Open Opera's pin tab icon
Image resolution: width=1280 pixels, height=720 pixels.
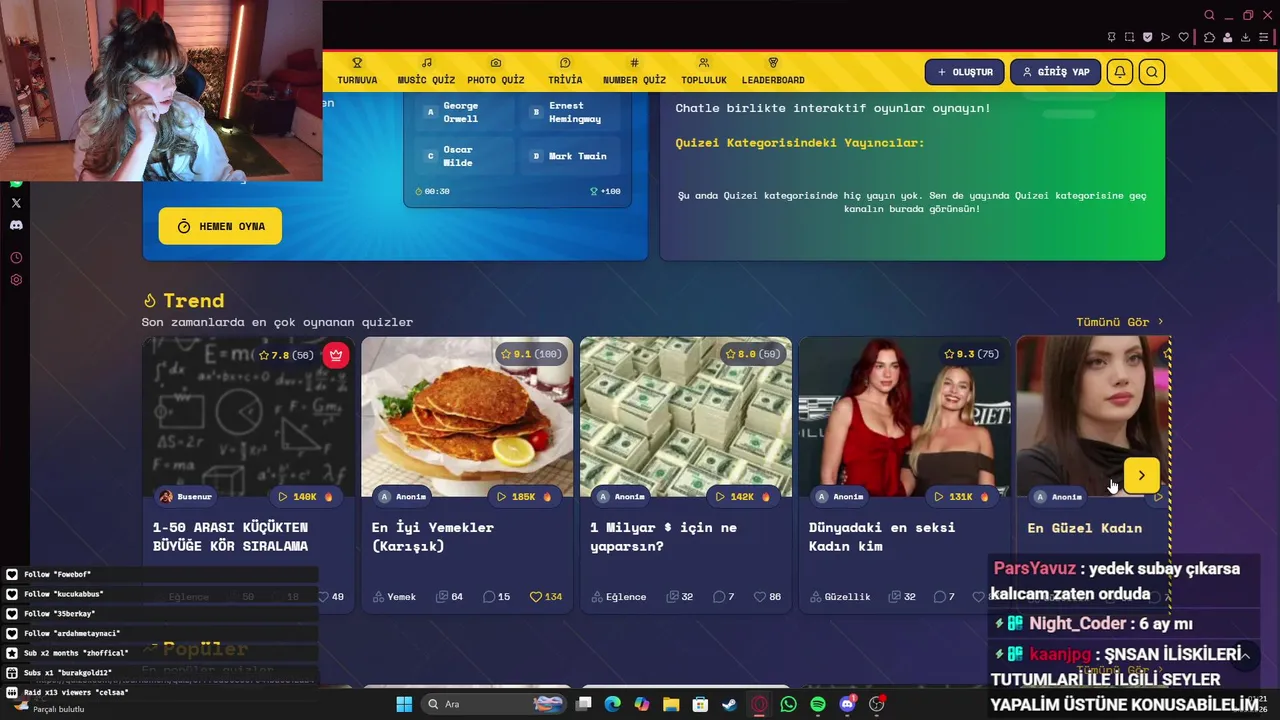(1111, 37)
